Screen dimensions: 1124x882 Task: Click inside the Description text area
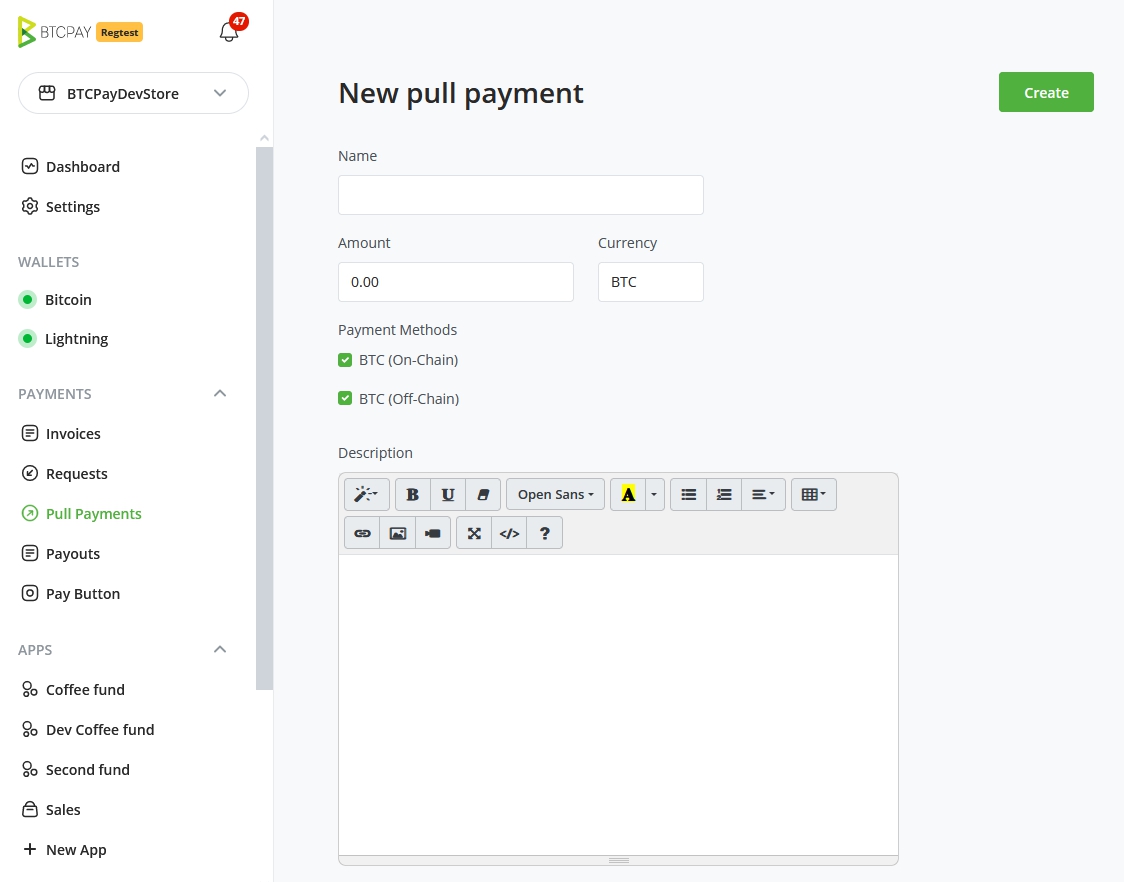pos(618,704)
